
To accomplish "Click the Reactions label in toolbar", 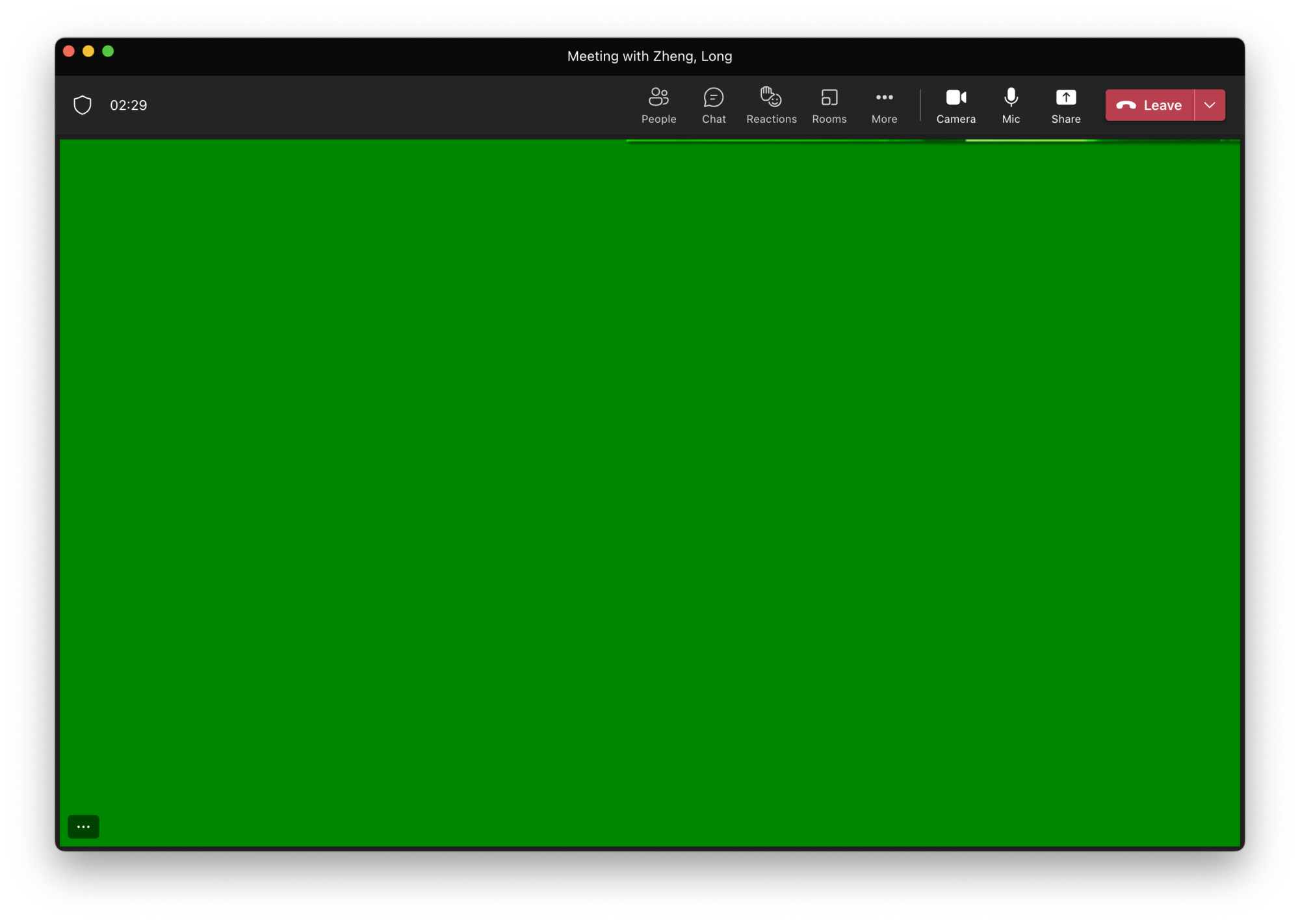I will (771, 120).
